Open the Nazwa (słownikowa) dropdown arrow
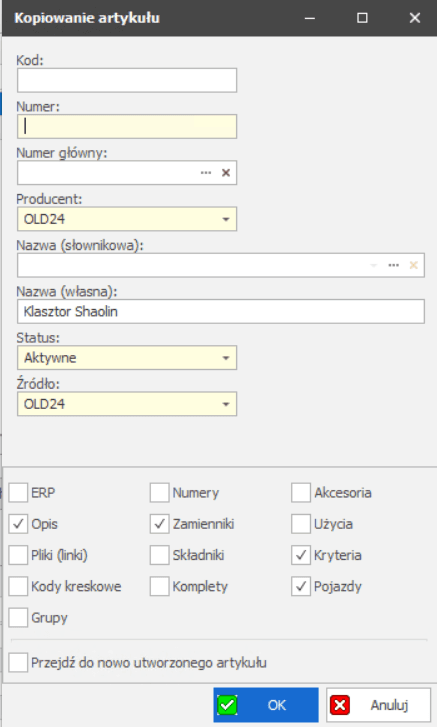This screenshot has width=437, height=727. pyautogui.click(x=374, y=265)
